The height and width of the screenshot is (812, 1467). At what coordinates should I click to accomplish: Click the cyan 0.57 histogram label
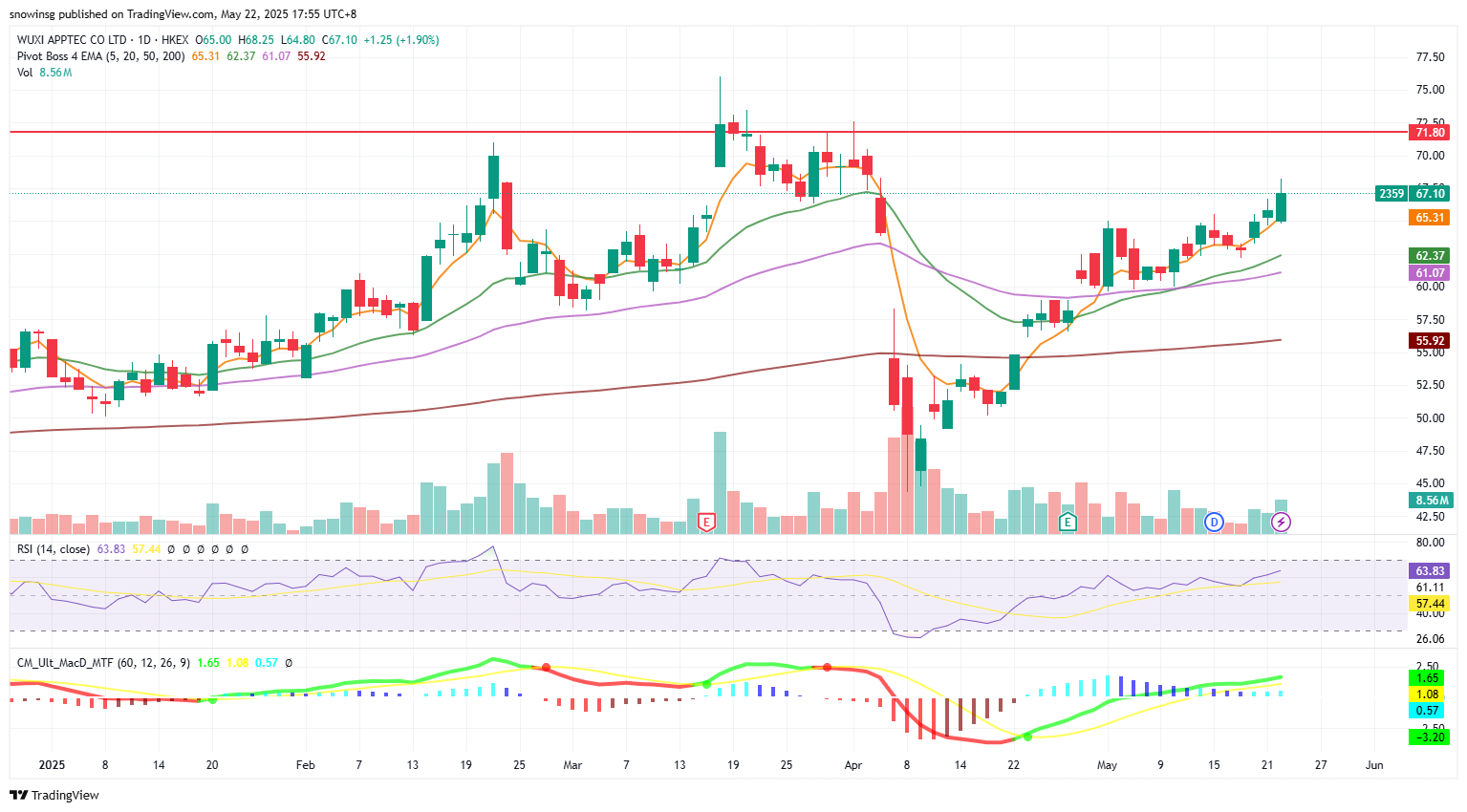click(x=1428, y=711)
